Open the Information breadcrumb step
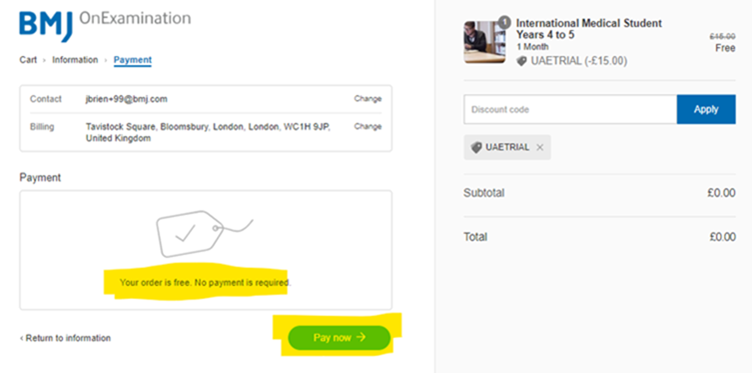 coord(75,60)
